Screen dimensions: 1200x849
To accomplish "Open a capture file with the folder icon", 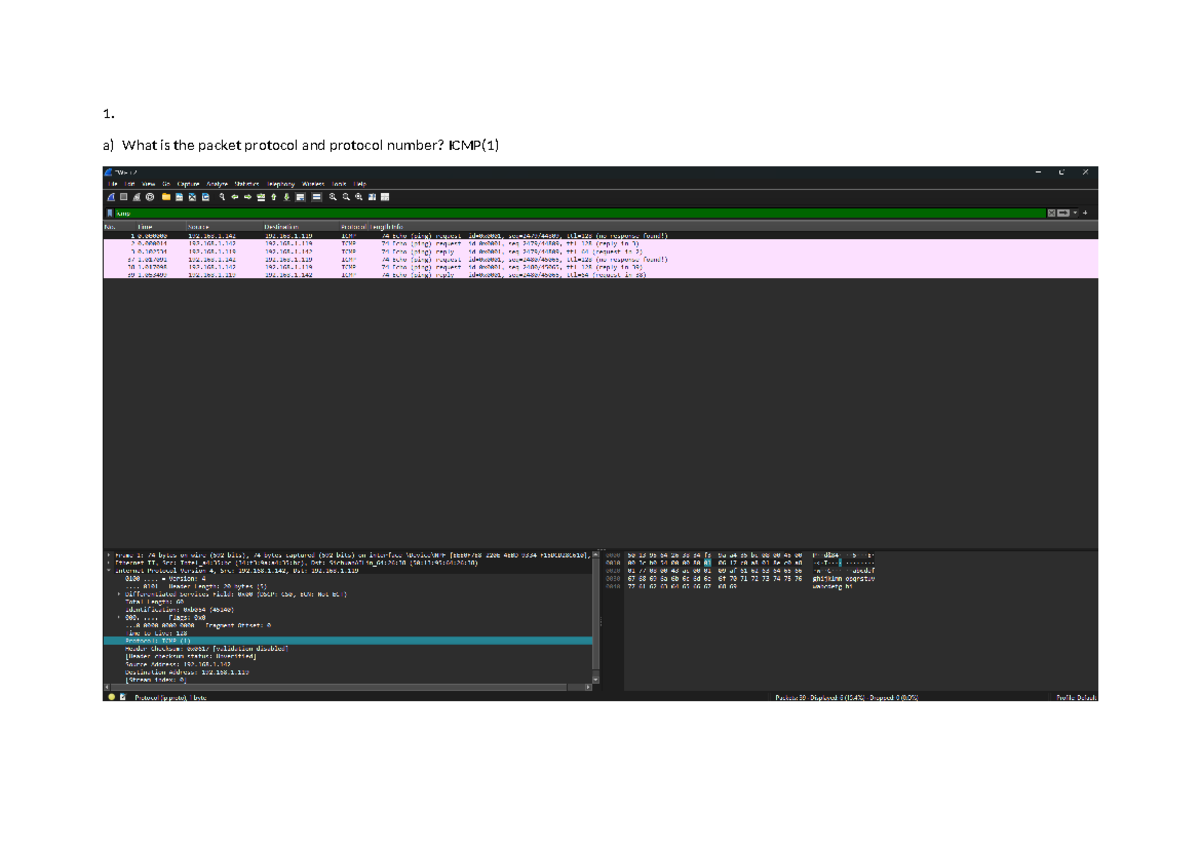I will (x=166, y=197).
